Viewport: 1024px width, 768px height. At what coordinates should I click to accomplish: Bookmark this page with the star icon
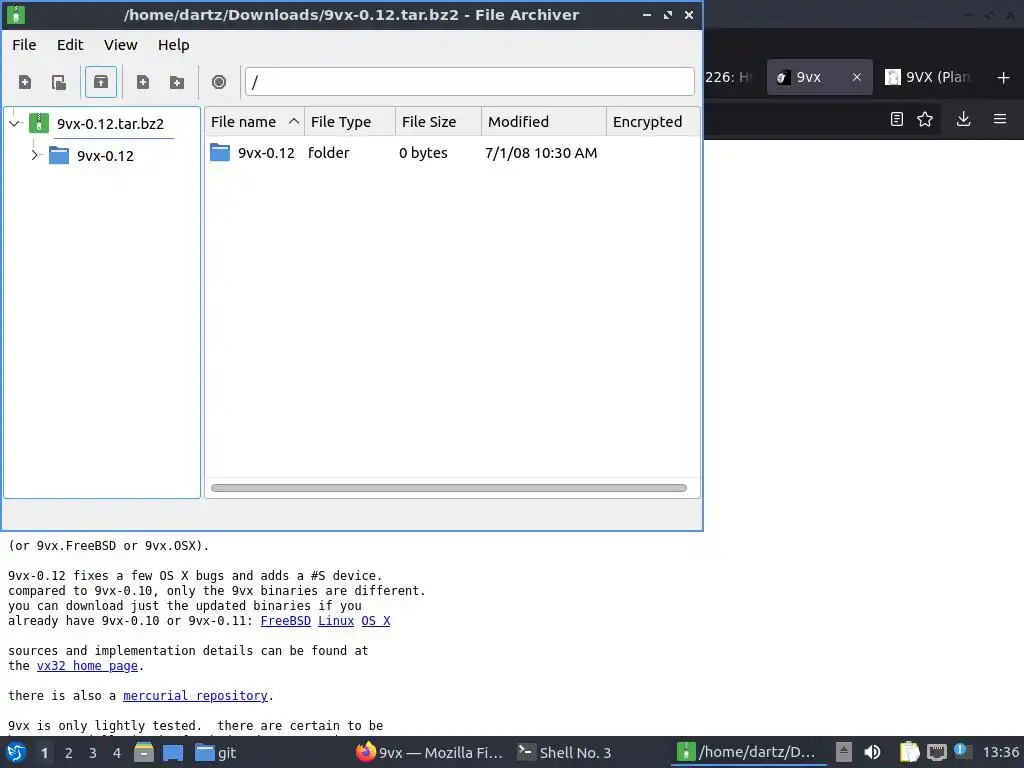tap(925, 119)
